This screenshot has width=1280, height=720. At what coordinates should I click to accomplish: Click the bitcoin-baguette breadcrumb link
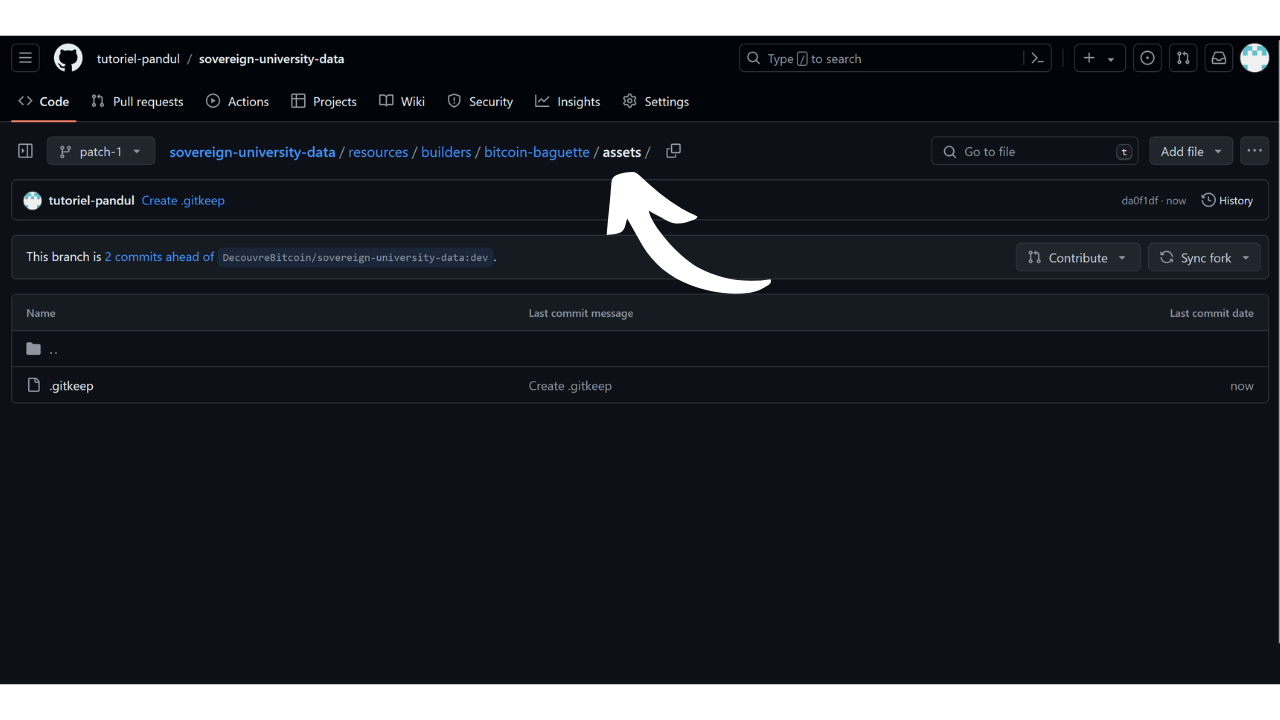pyautogui.click(x=536, y=152)
